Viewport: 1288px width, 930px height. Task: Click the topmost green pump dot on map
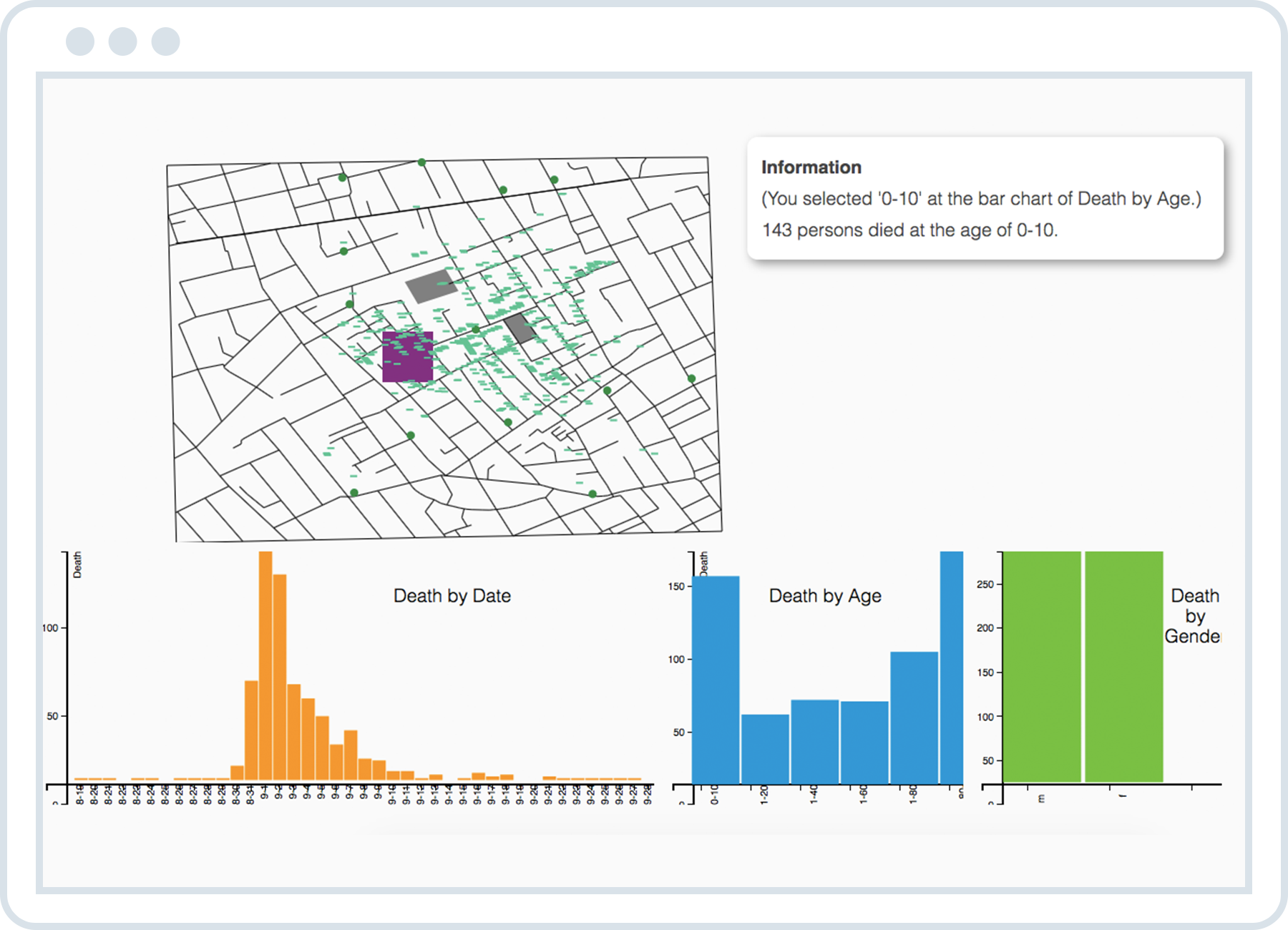(x=421, y=162)
